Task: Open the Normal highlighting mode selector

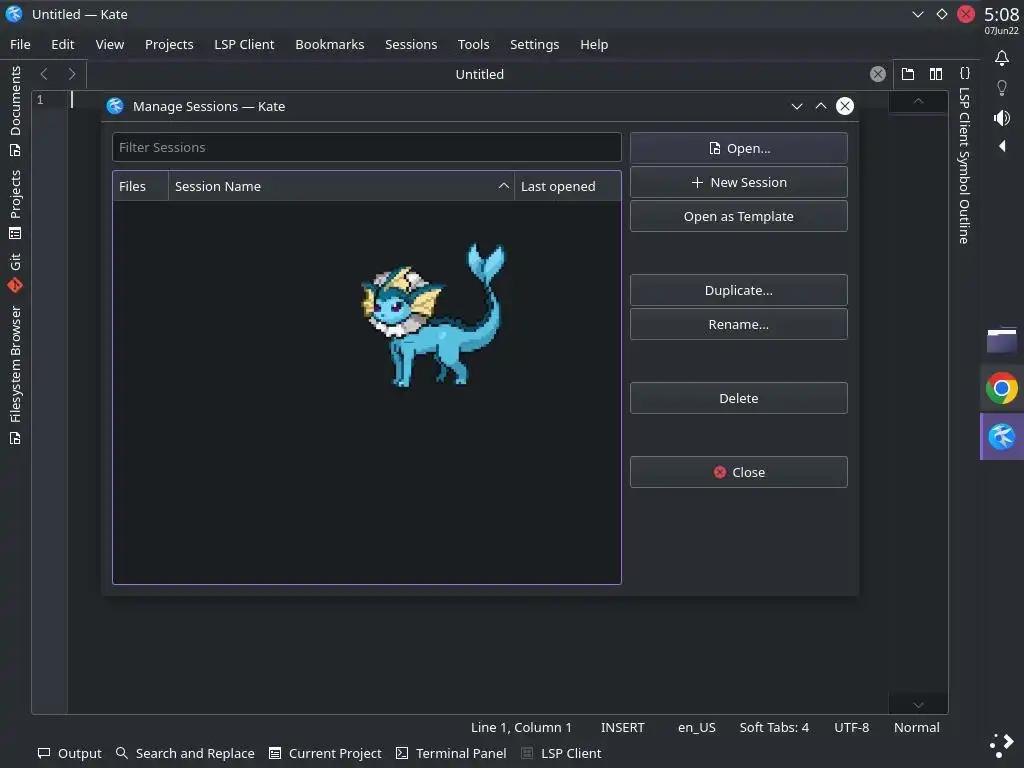Action: tap(917, 728)
